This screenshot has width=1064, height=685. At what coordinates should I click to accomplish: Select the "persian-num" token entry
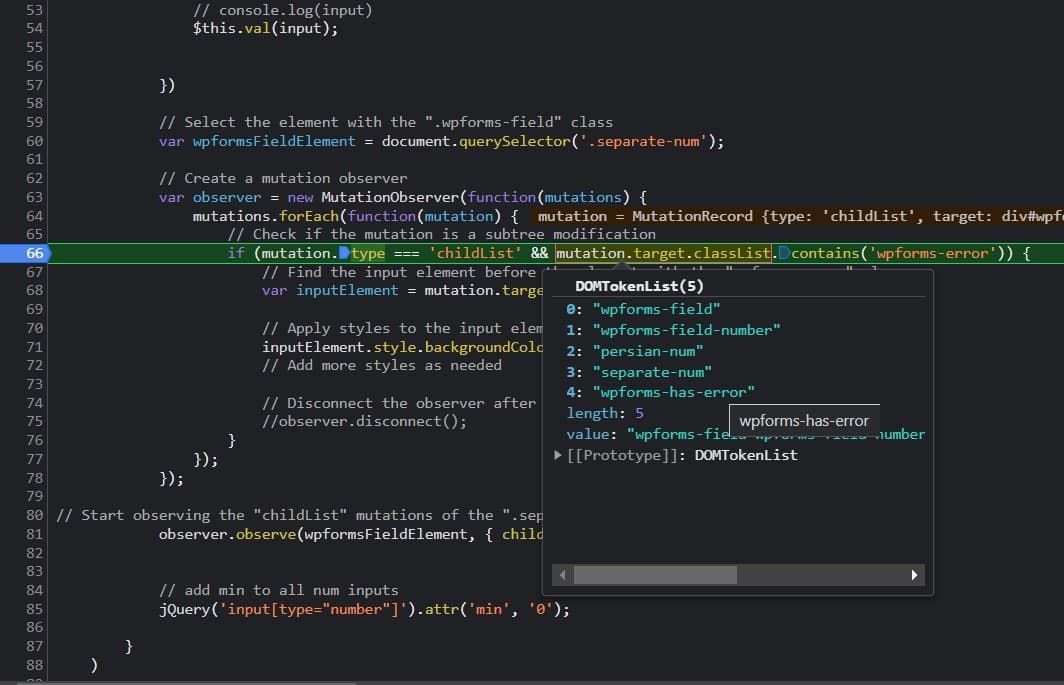pyautogui.click(x=634, y=351)
